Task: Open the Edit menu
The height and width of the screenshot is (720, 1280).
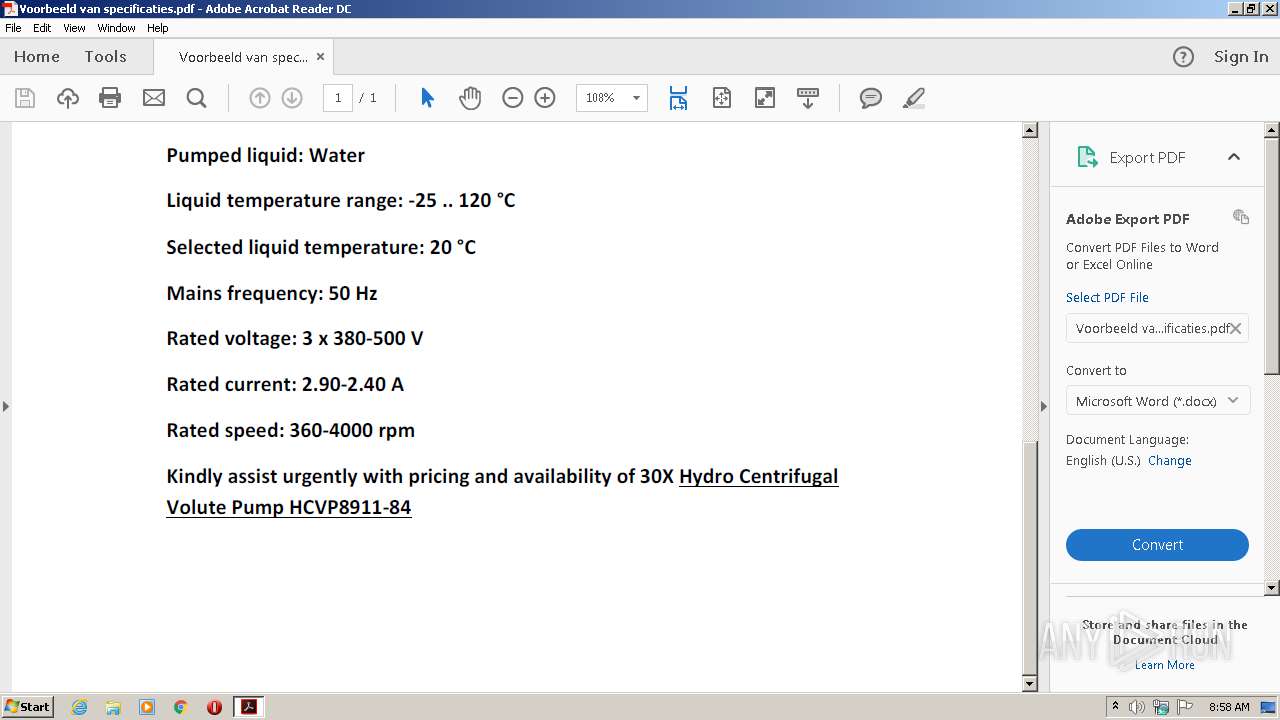Action: tap(42, 28)
